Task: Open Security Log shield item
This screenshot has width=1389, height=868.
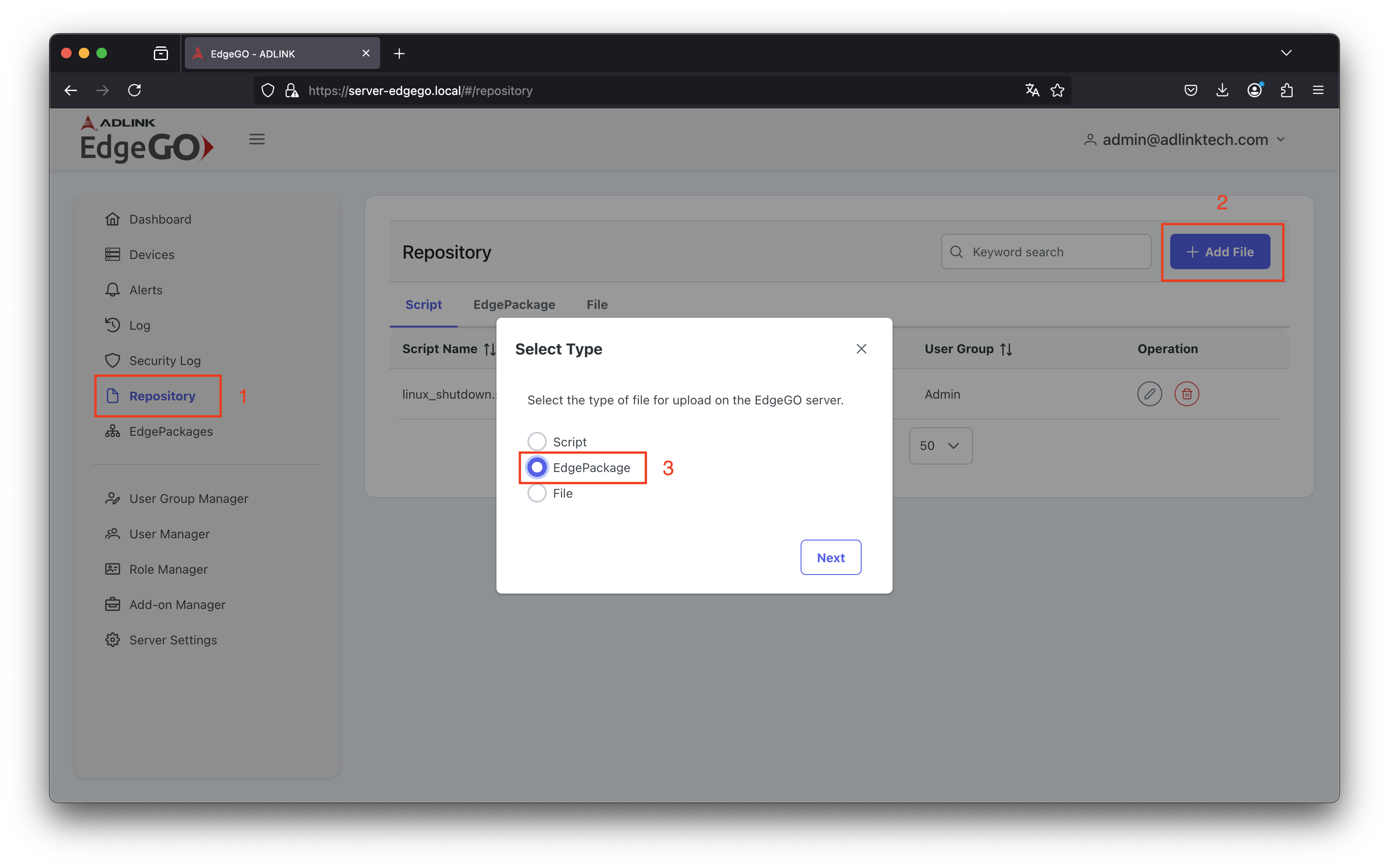Action: pyautogui.click(x=164, y=361)
